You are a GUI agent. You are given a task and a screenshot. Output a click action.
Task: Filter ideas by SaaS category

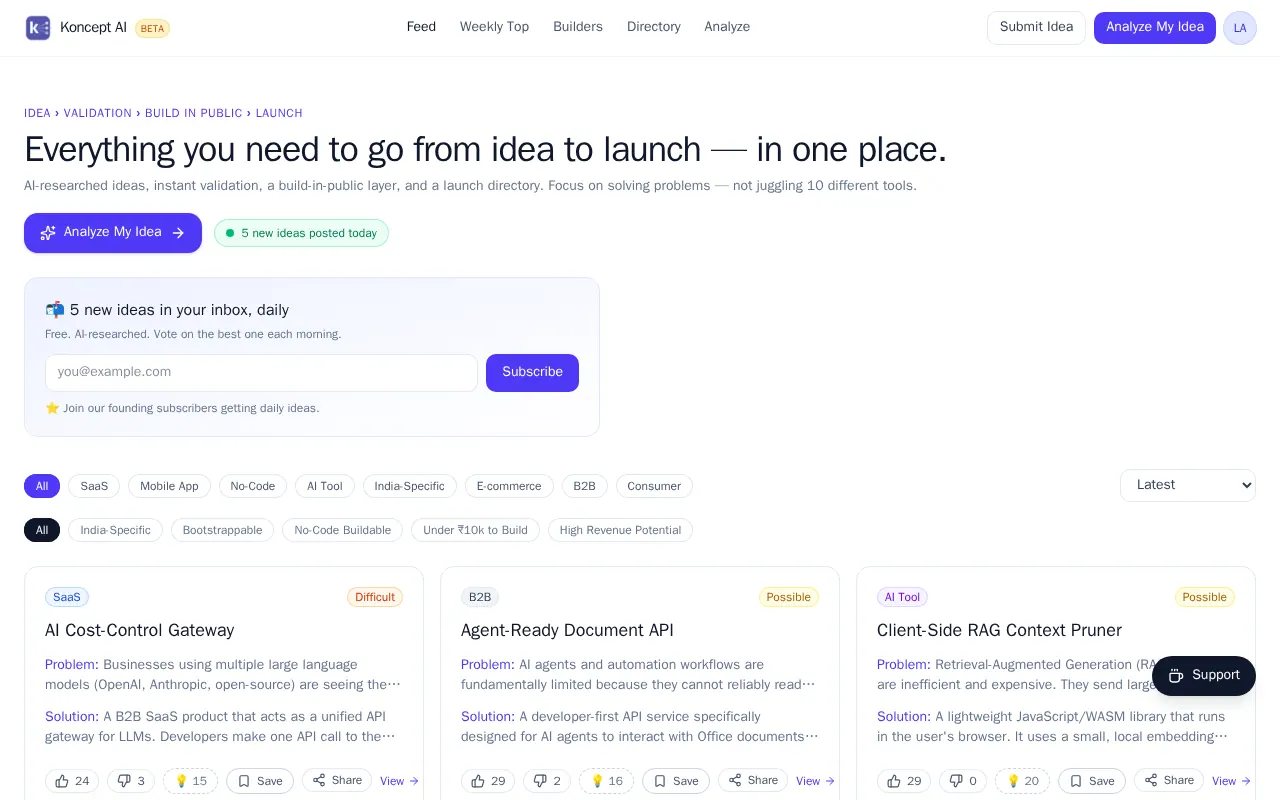[x=94, y=486]
